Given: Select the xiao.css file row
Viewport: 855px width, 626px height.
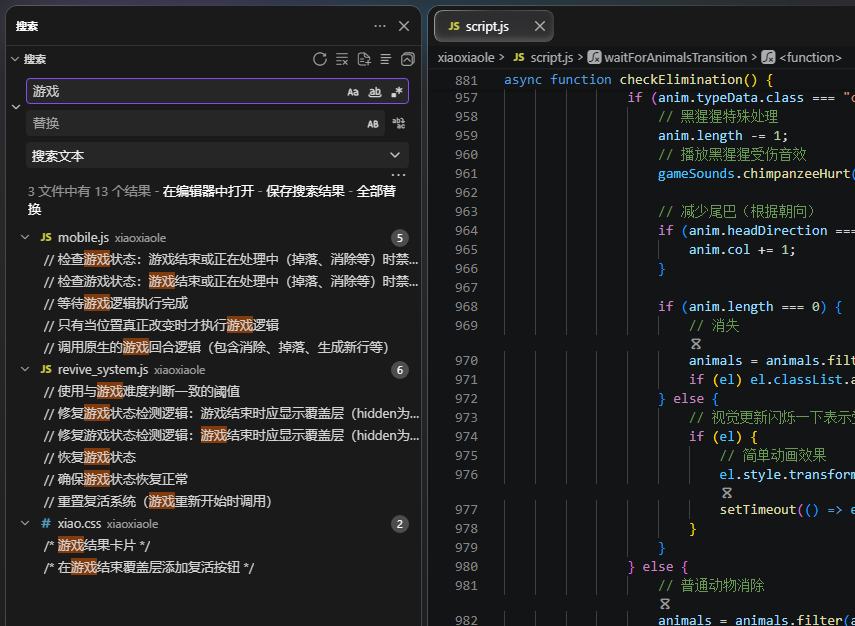Looking at the screenshot, I should 213,523.
